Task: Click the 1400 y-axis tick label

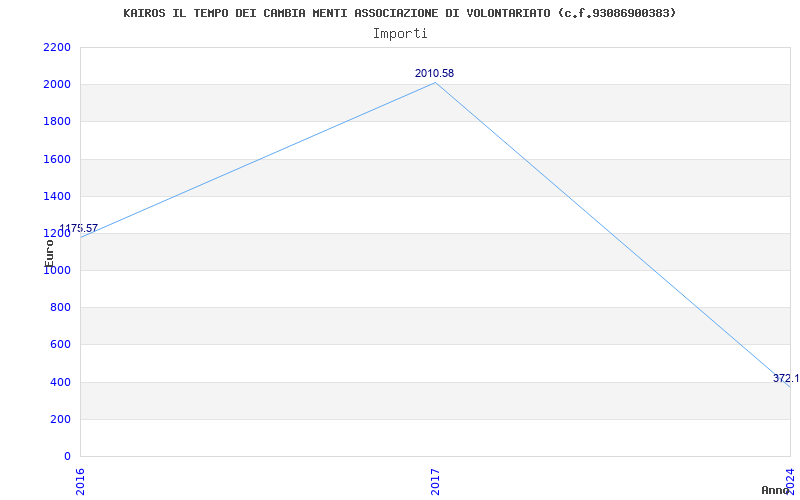Action: [57, 196]
